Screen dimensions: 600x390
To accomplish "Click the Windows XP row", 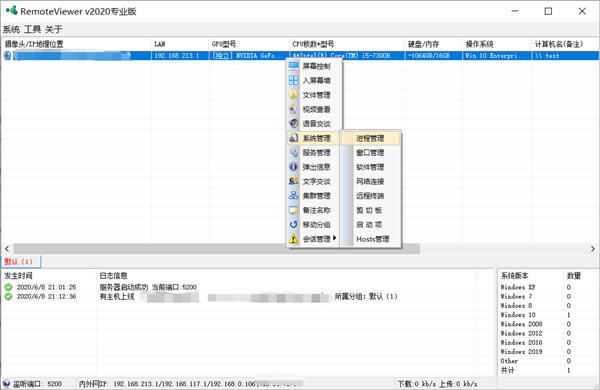I will click(x=548, y=287).
